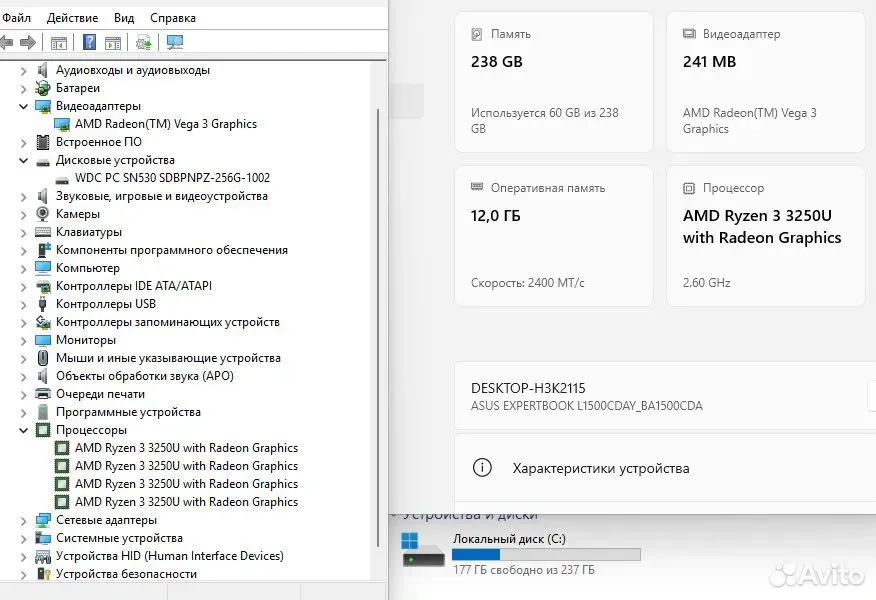Expand Аудиовходы и аудиовыходы node
Image resolution: width=876 pixels, height=600 pixels.
(23, 71)
